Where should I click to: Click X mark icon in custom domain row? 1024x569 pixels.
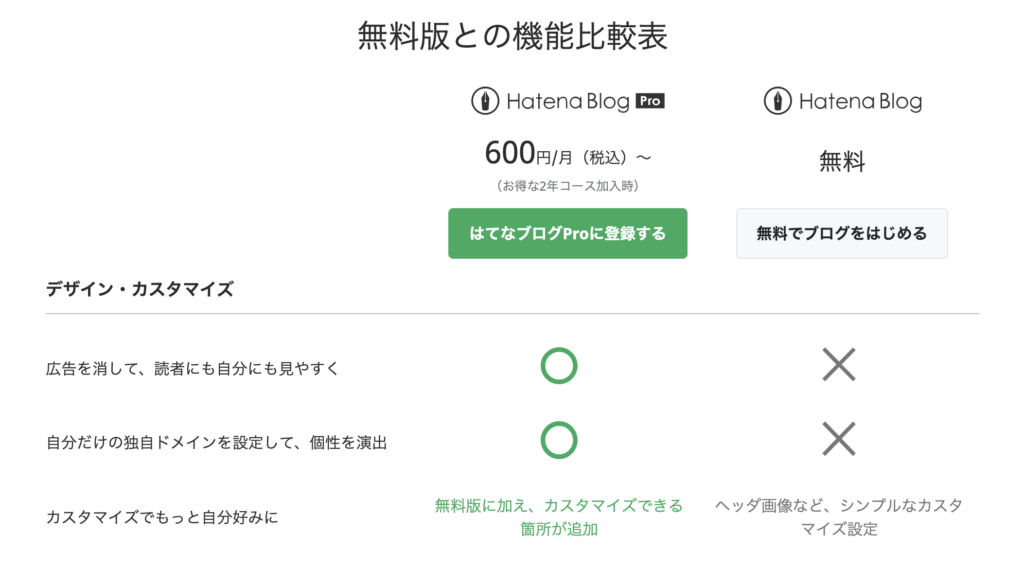838,440
